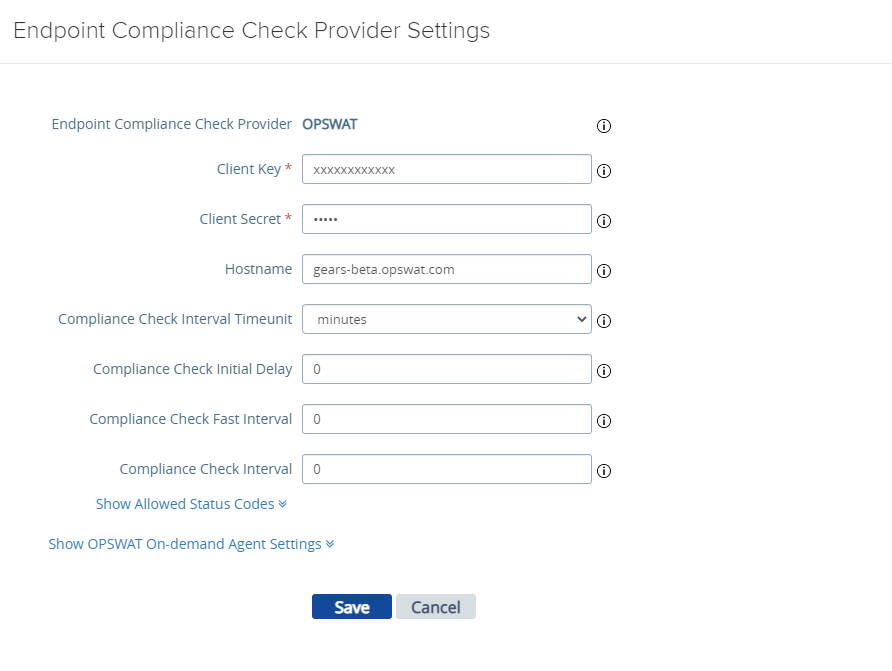Click info icon for Compliance Check Interval Timeunit
892x671 pixels.
pyautogui.click(x=604, y=321)
